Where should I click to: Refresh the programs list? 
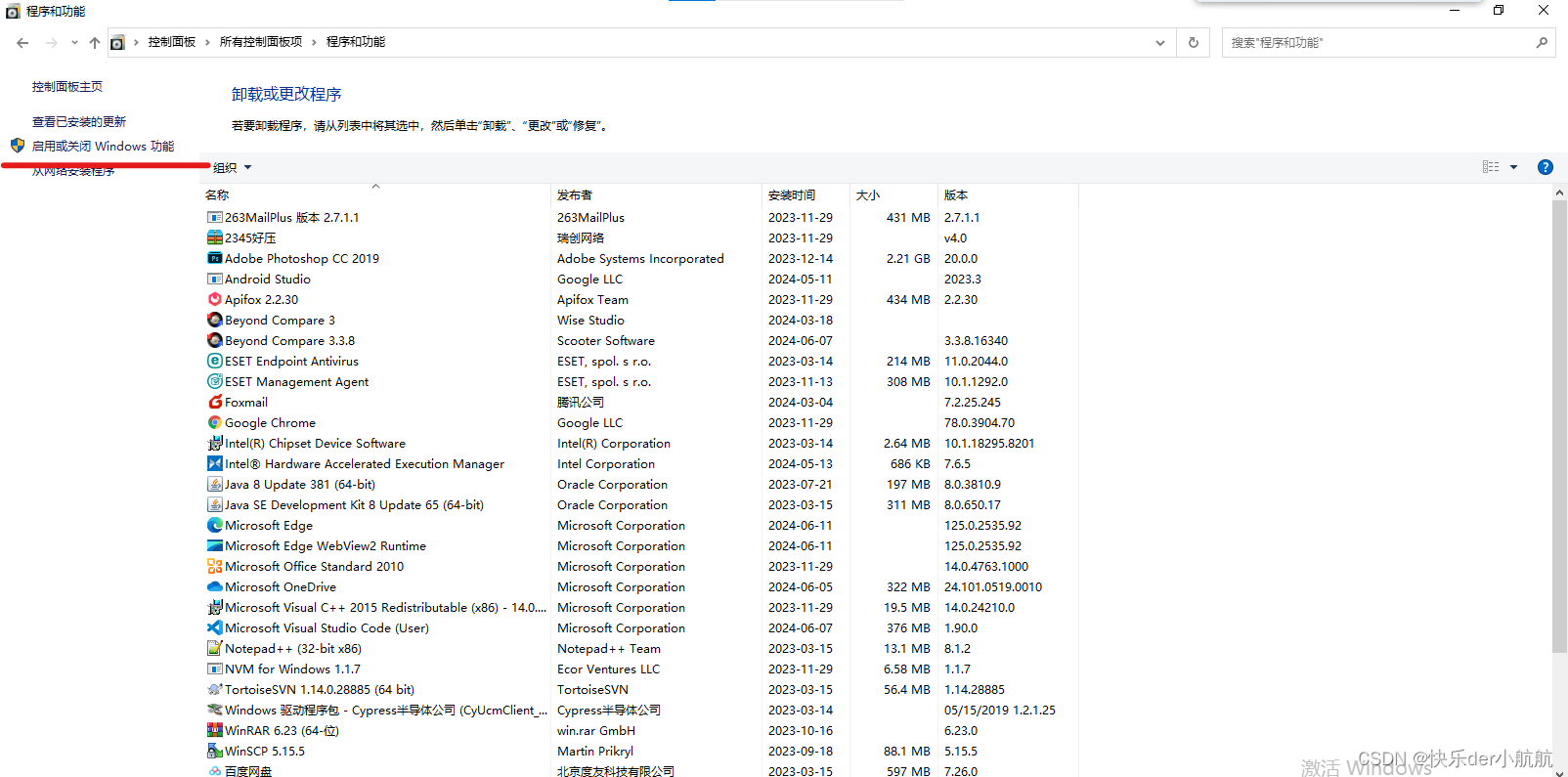(x=1193, y=42)
